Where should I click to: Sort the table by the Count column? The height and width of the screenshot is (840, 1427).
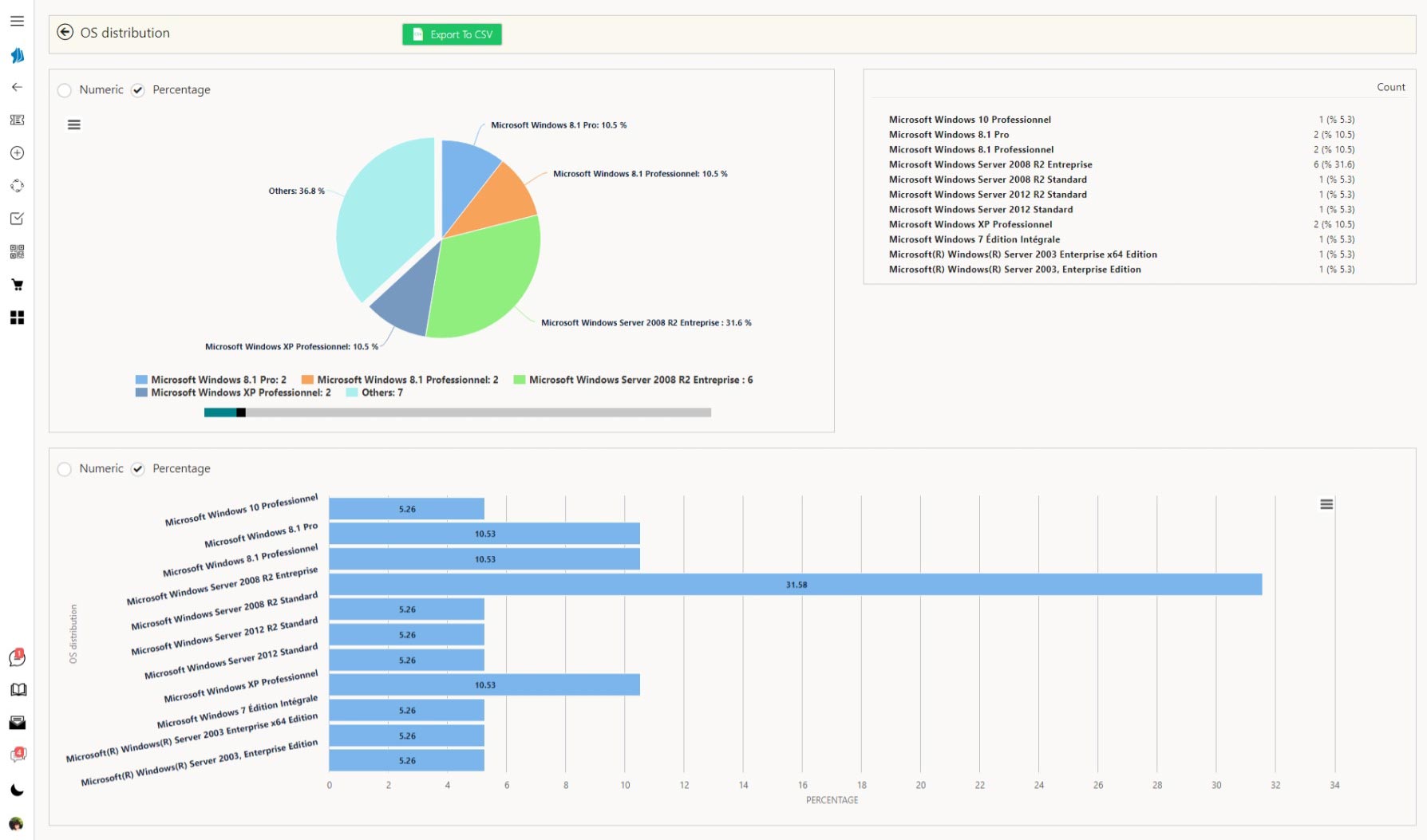(x=1390, y=87)
